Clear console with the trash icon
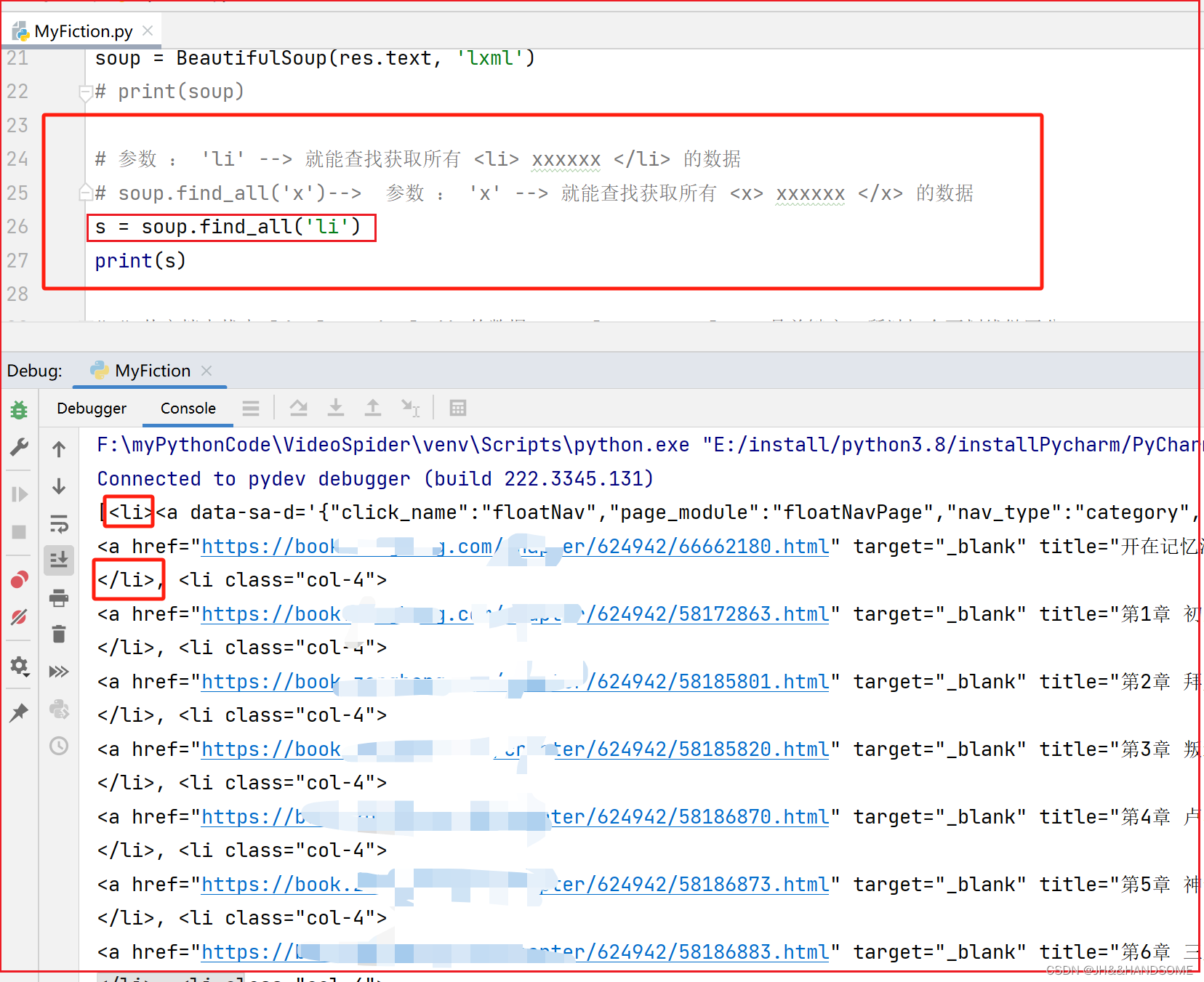 (59, 635)
